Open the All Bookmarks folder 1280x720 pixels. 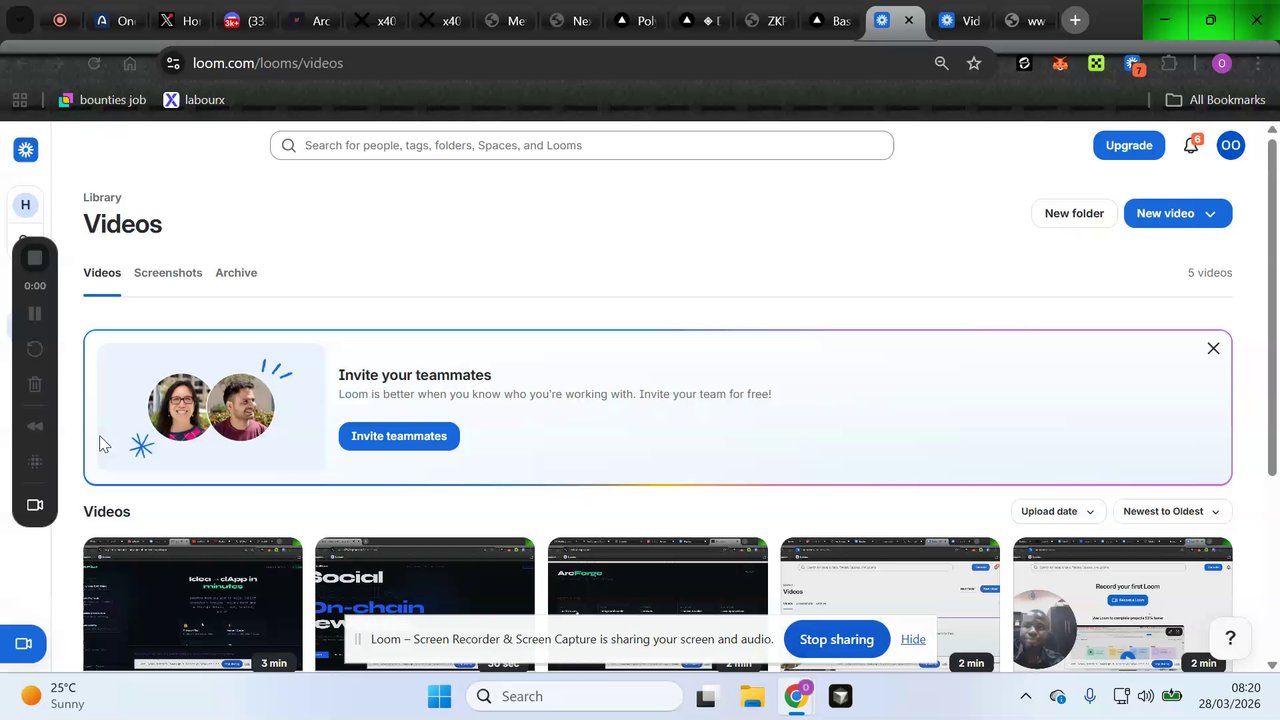[1215, 100]
